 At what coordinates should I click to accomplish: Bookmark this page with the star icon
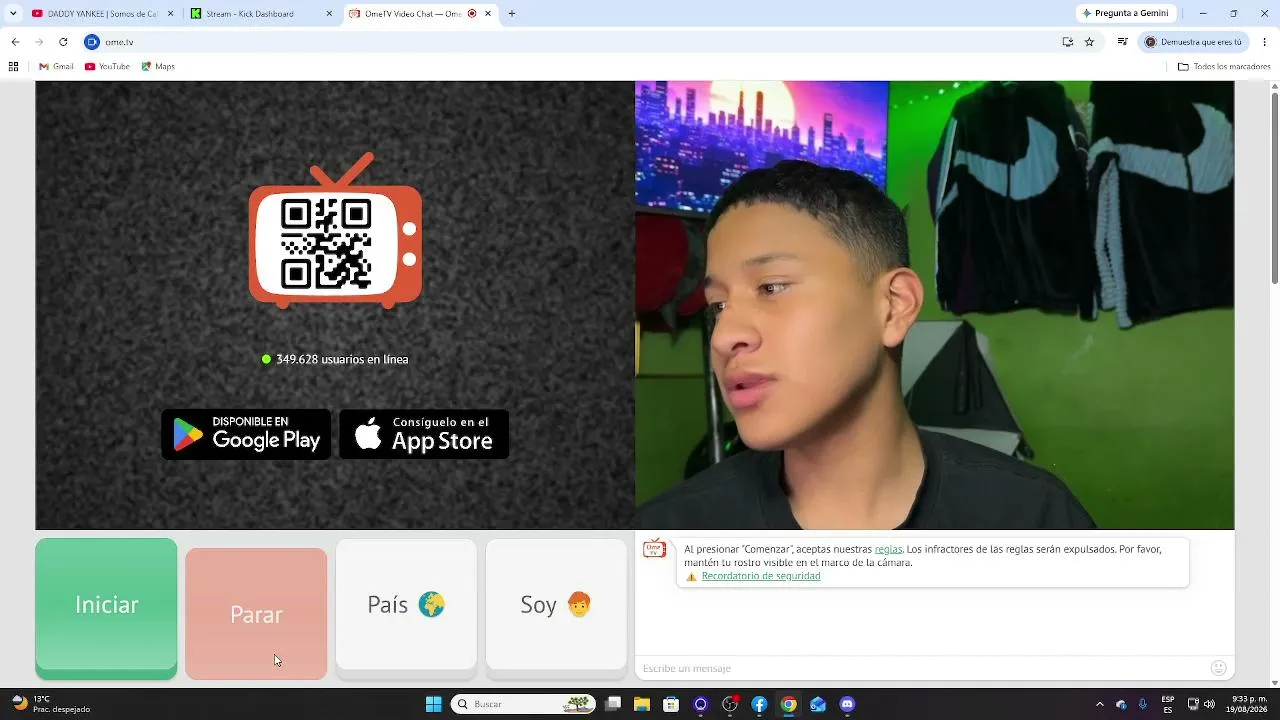pyautogui.click(x=1090, y=42)
